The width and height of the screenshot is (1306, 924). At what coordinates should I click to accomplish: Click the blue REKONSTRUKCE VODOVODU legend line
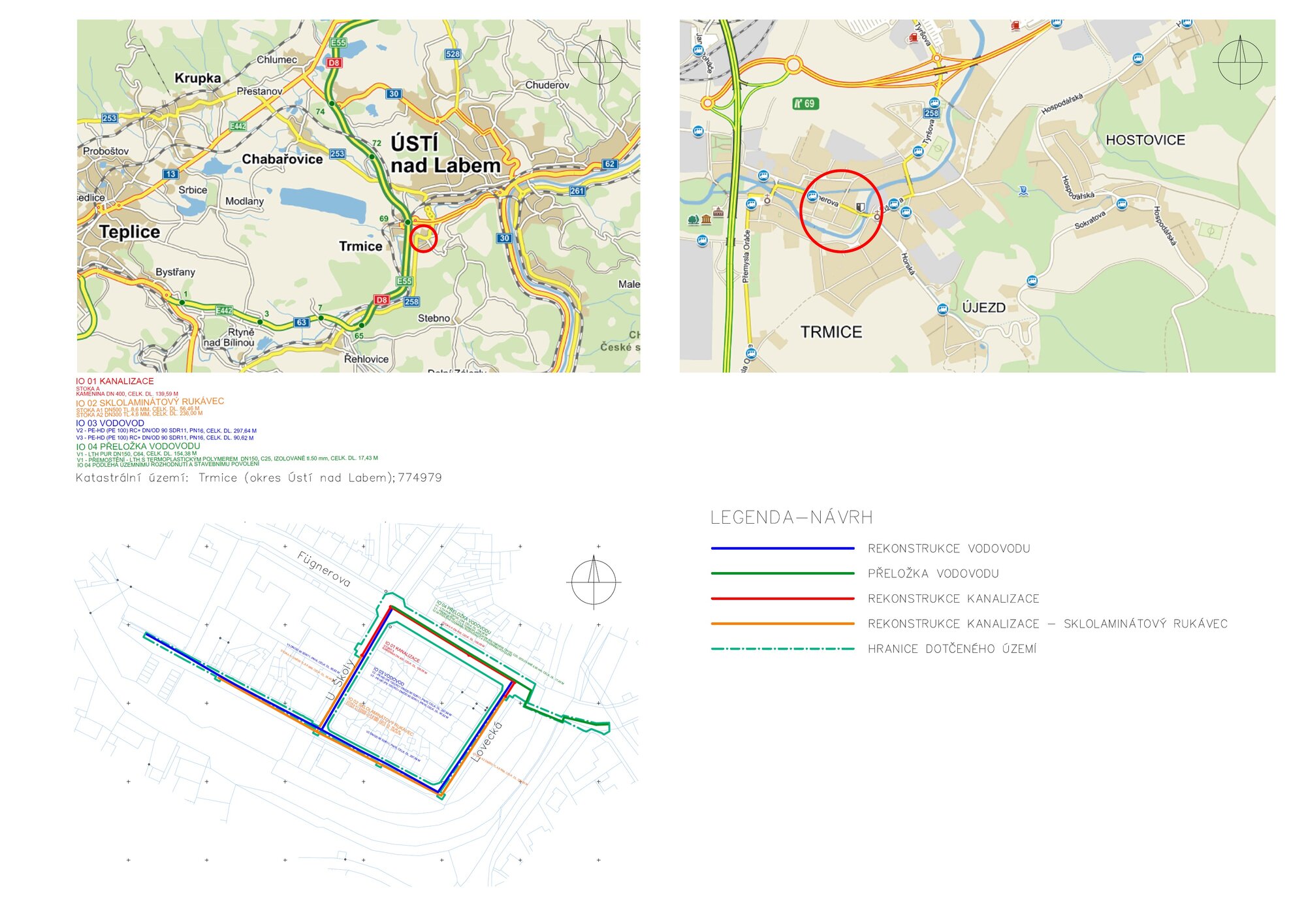point(782,549)
